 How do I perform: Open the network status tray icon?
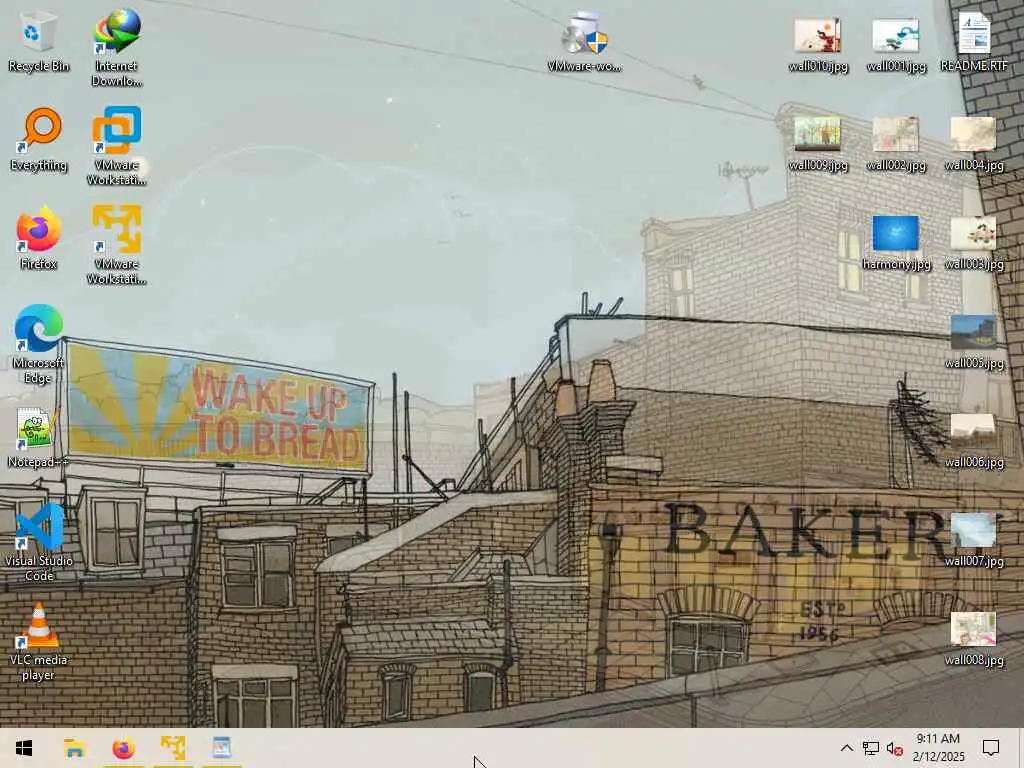click(871, 748)
